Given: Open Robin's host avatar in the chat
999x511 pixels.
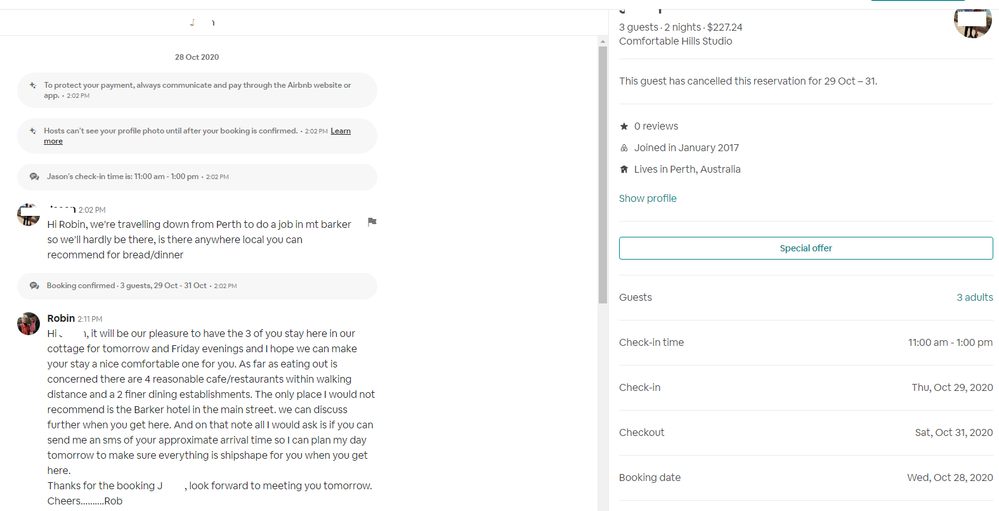Looking at the screenshot, I should (x=28, y=323).
